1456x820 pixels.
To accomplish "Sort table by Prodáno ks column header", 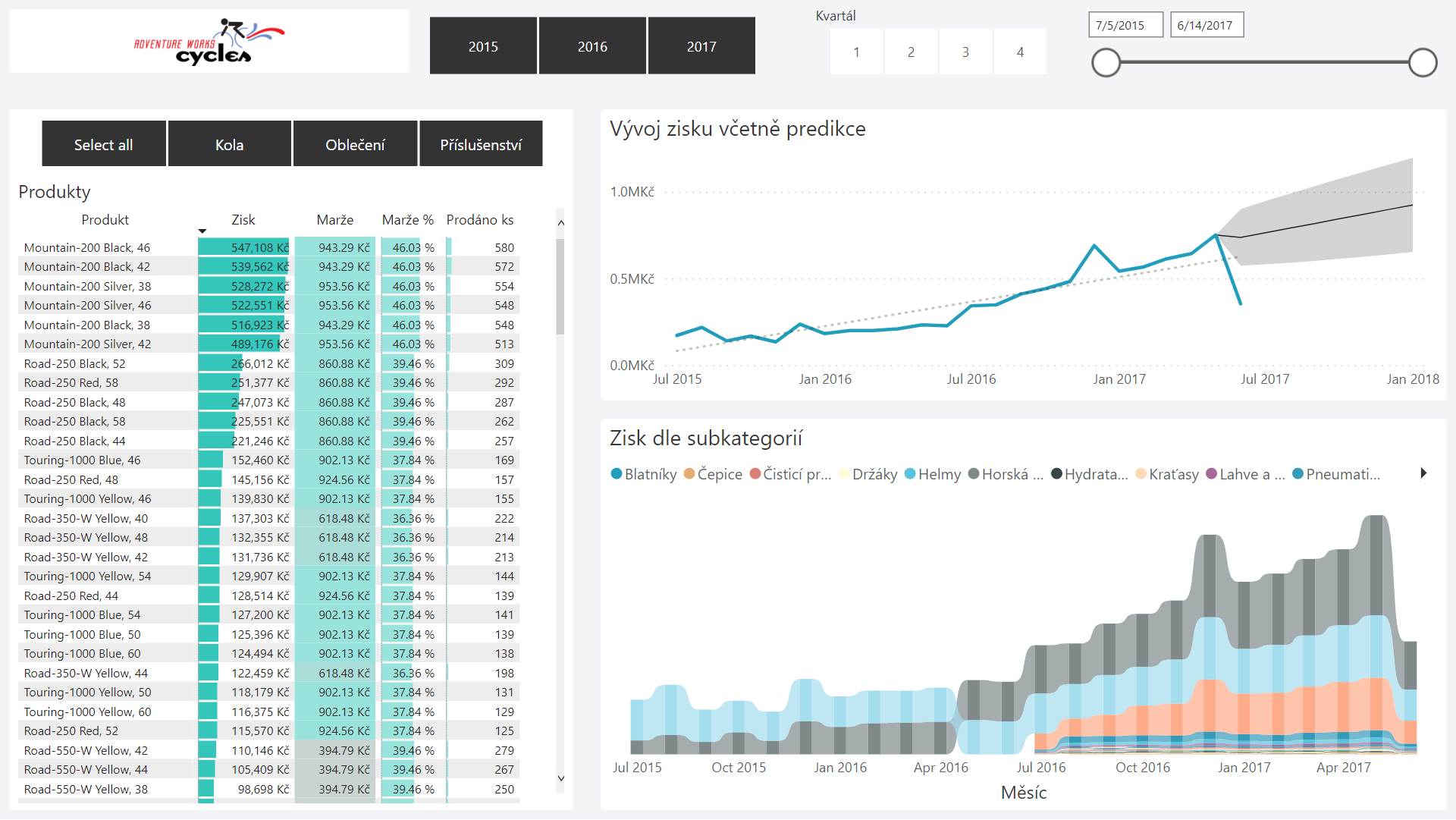I will point(479,219).
